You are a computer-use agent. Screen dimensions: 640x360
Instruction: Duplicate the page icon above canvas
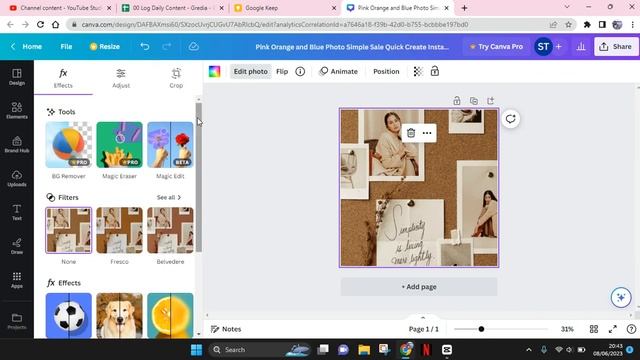tap(473, 100)
